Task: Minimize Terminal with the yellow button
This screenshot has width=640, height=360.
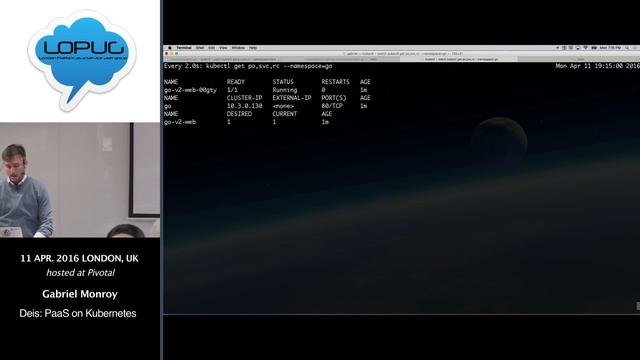Action: (171, 53)
